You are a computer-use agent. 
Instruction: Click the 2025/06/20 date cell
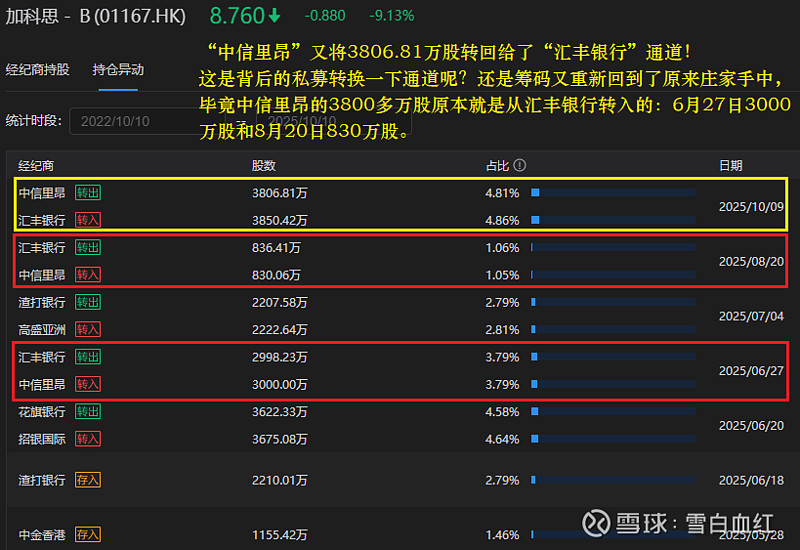click(751, 425)
